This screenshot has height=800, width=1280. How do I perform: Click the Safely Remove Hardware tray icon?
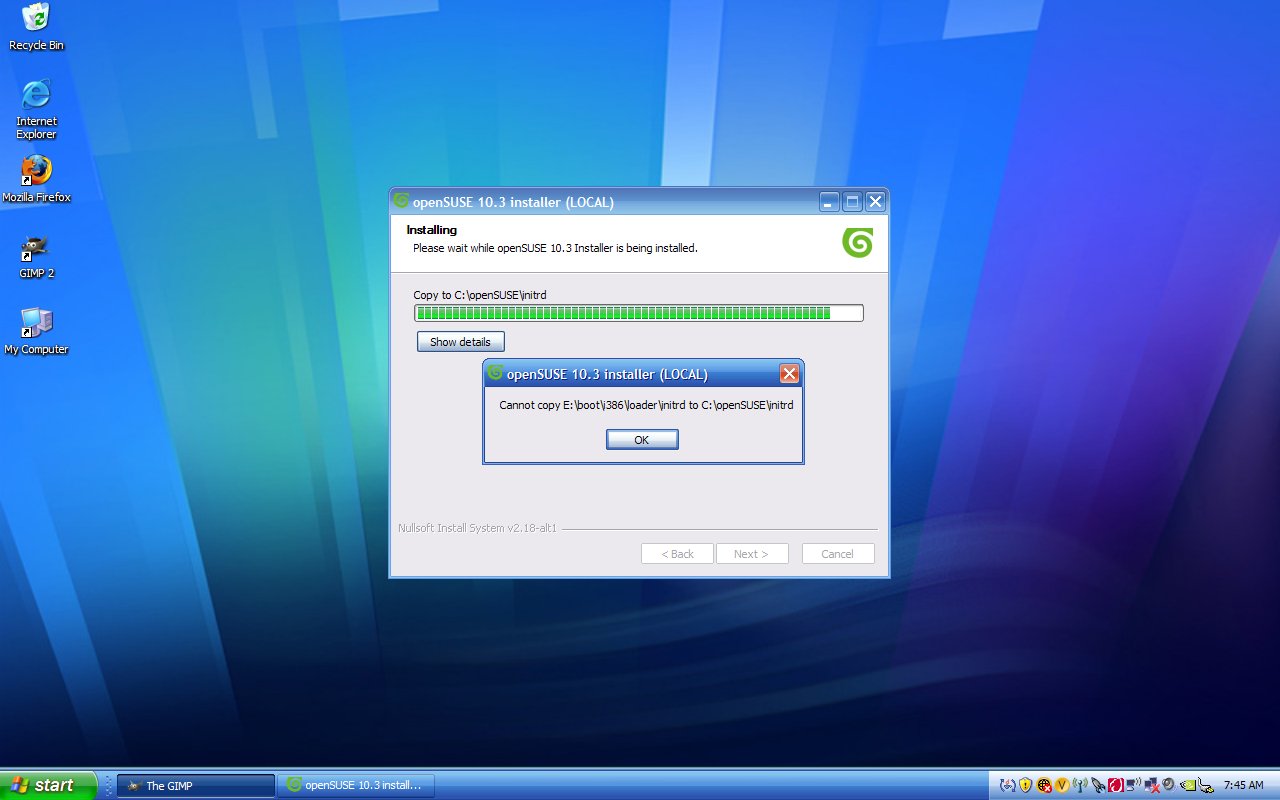tap(1206, 786)
